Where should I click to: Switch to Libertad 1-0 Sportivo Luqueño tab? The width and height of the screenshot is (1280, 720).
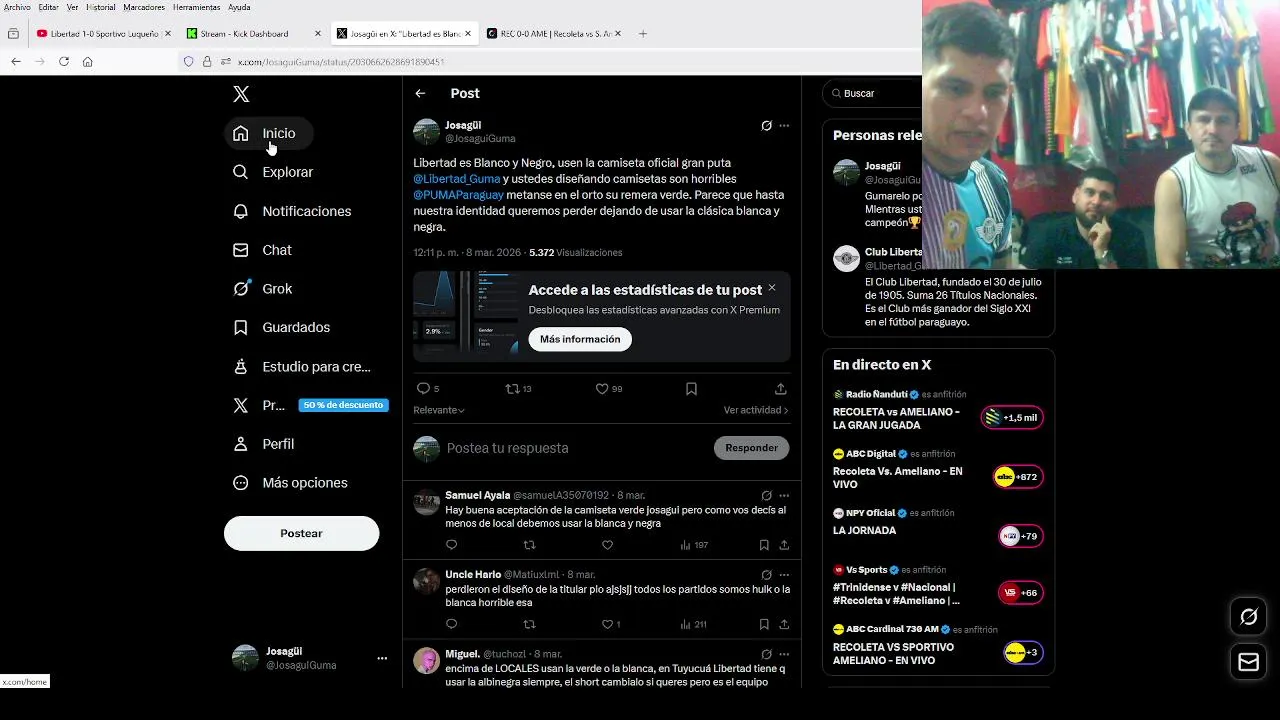[103, 33]
